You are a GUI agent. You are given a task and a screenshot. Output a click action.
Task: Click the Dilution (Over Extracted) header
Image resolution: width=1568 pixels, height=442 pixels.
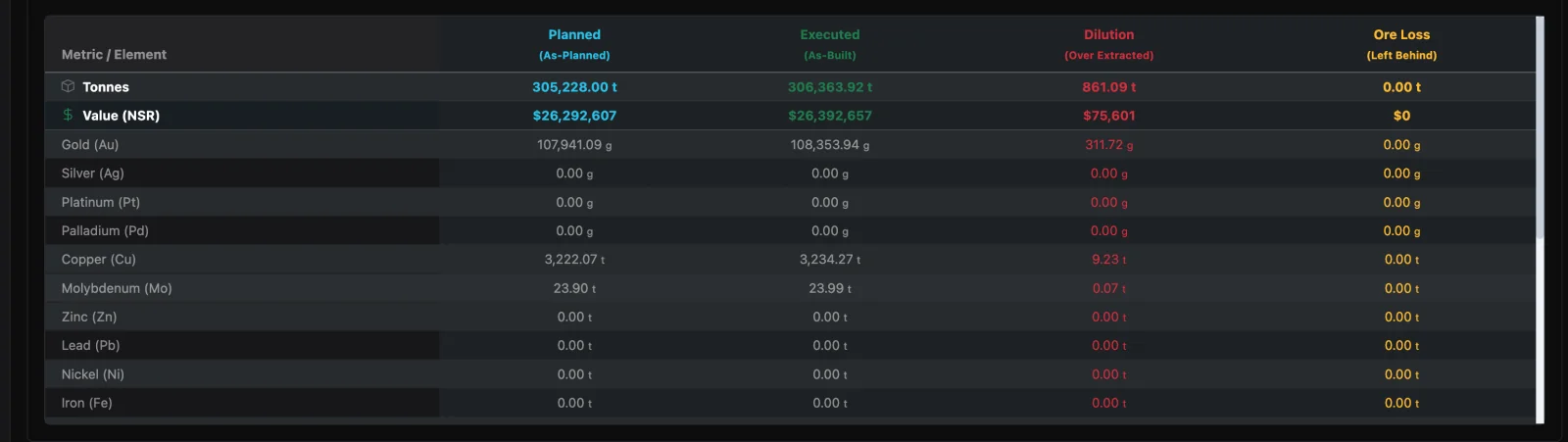tap(1109, 44)
